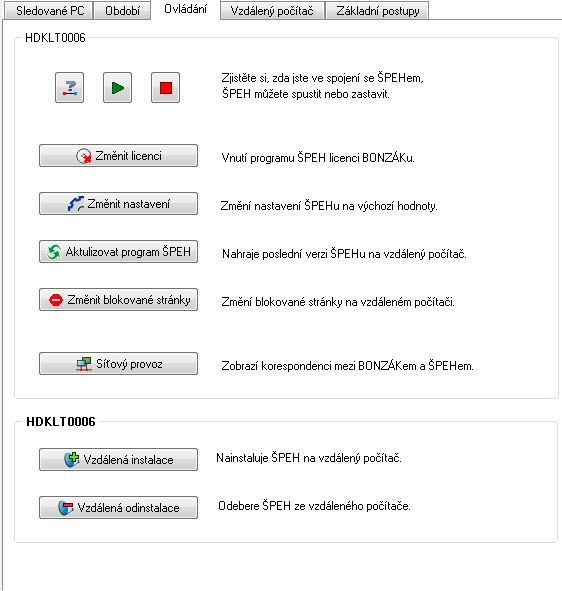
Task: Run Vzdálená odinstalace
Action: click(118, 508)
